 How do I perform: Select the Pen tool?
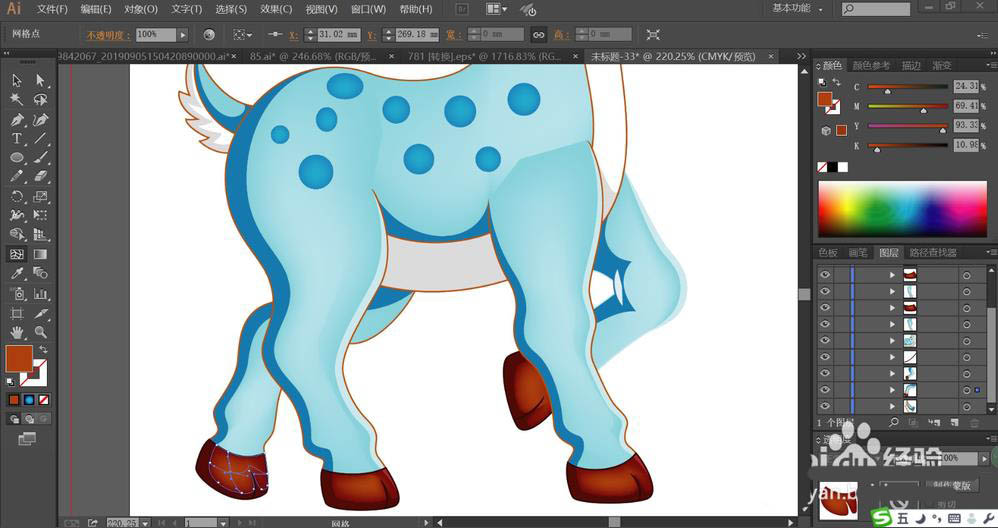point(17,119)
